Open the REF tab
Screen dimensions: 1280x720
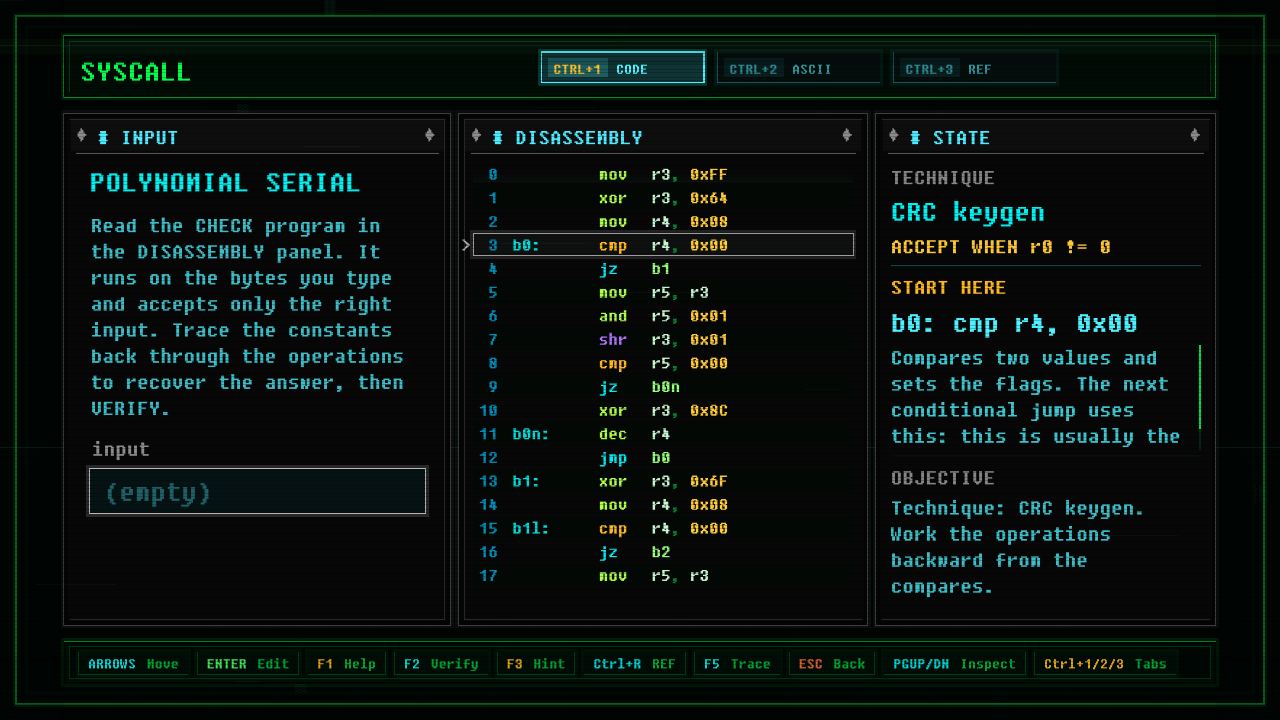coord(975,68)
